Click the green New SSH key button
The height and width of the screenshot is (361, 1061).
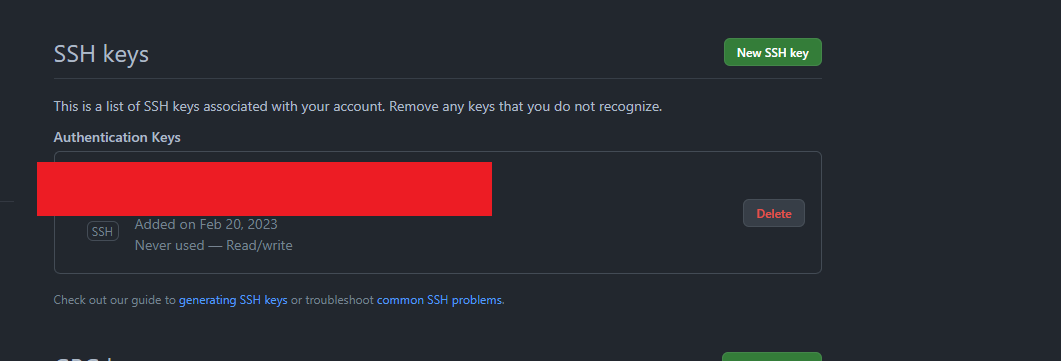click(773, 52)
